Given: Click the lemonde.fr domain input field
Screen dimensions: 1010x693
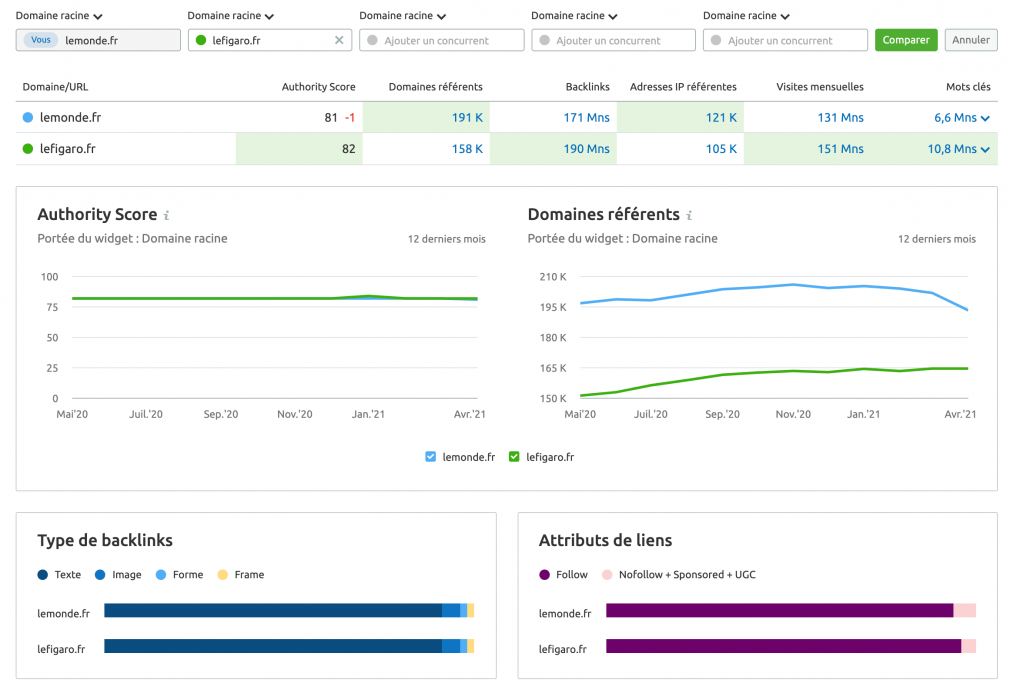Looking at the screenshot, I should coord(98,40).
